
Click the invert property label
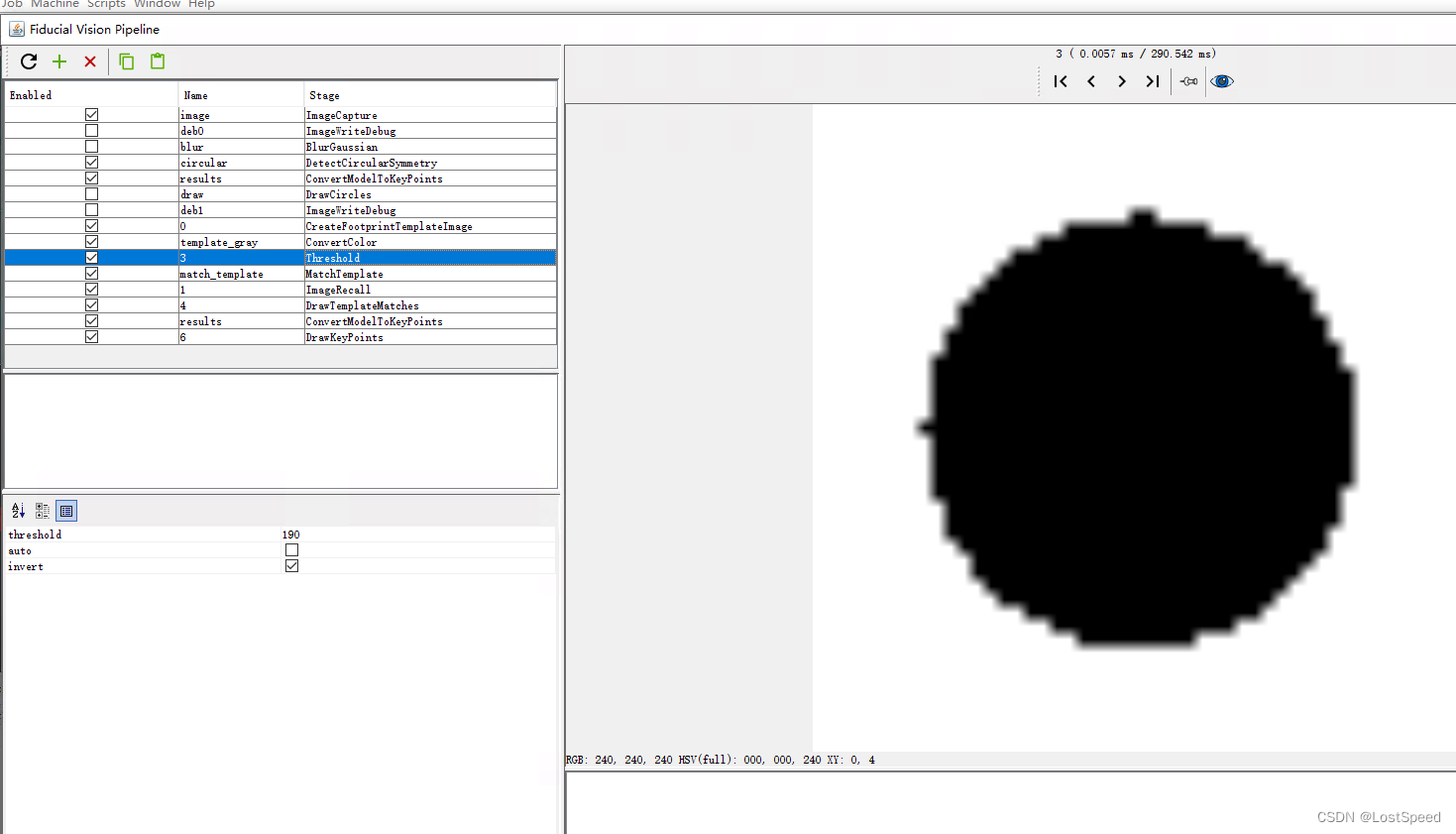pyautogui.click(x=26, y=566)
